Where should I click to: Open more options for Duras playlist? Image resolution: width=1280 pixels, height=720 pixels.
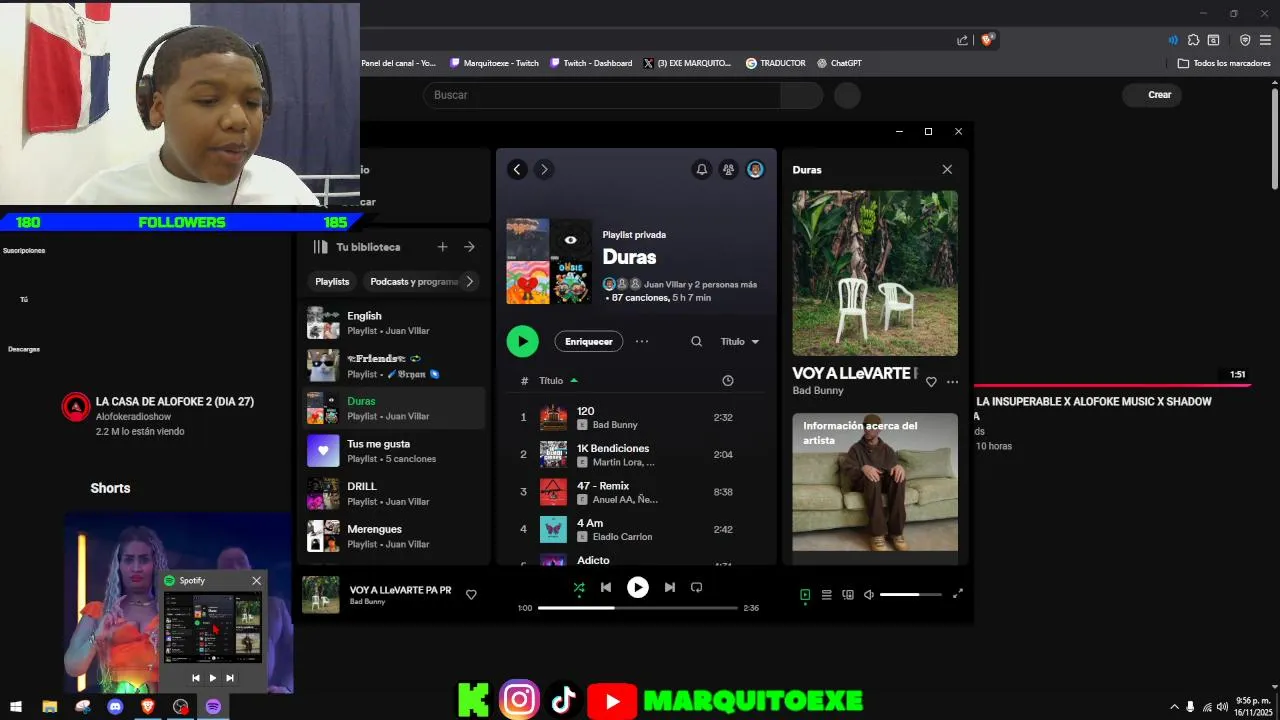[642, 342]
